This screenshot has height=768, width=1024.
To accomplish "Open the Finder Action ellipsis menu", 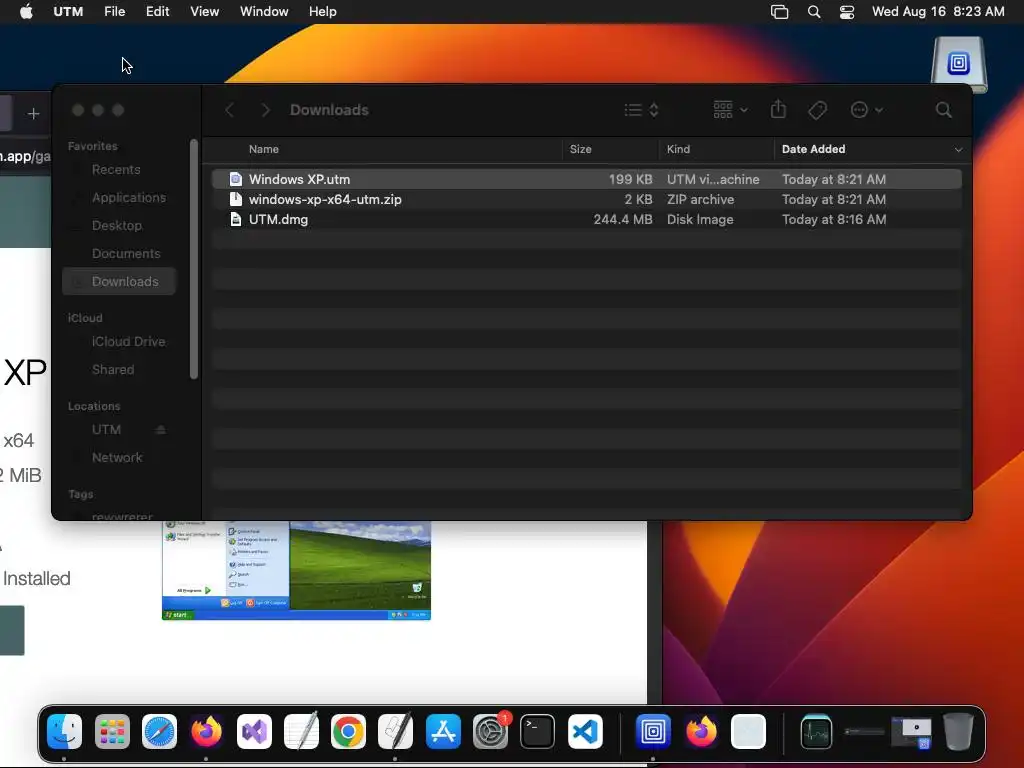I will point(867,110).
